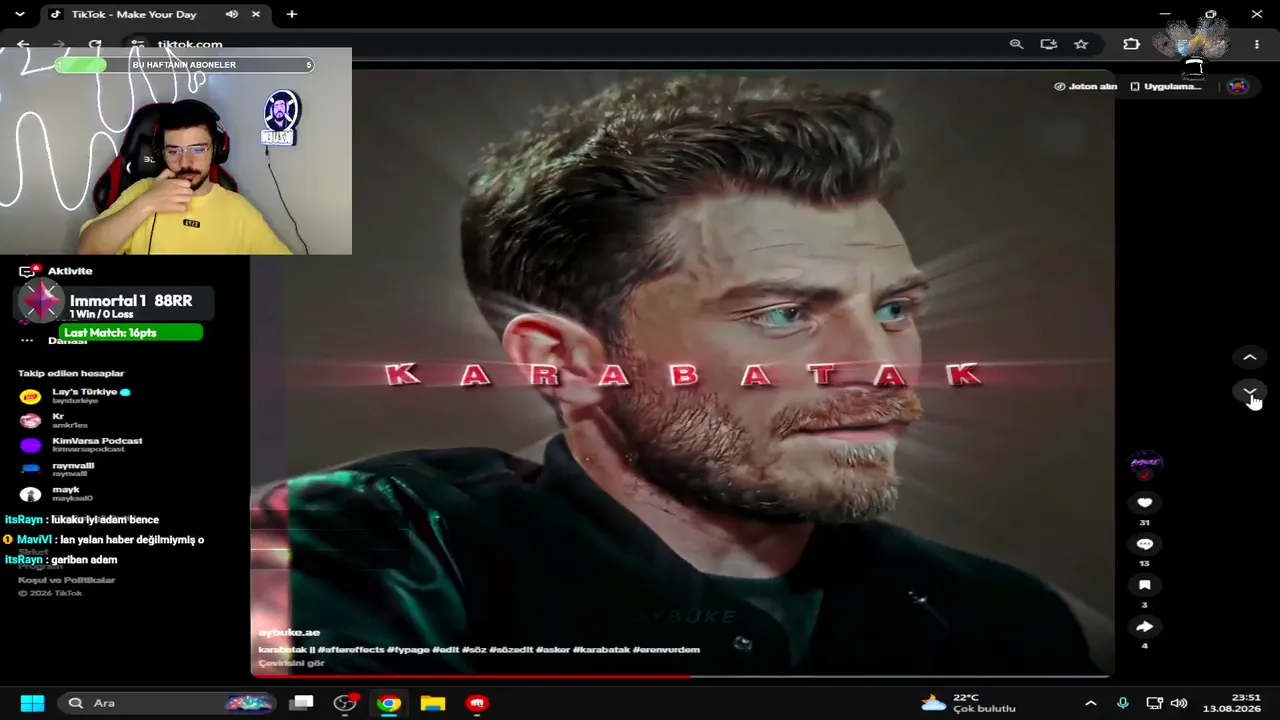This screenshot has height=720, width=1280.
Task: Click the Koşul ve Politikalar footer link
Action: click(66, 580)
